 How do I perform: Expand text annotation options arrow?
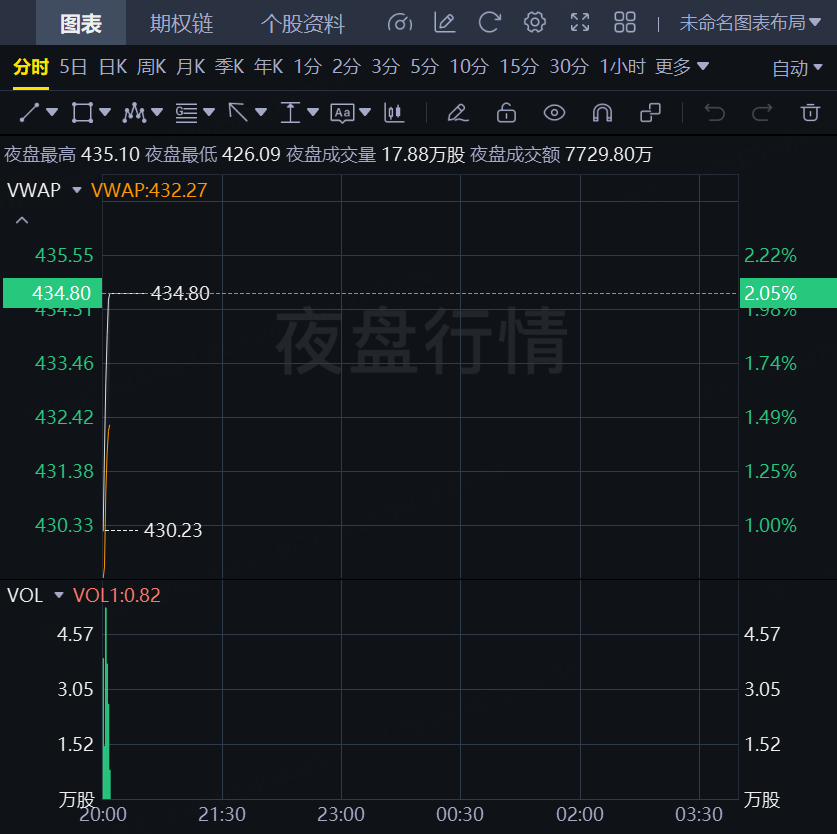[x=365, y=113]
